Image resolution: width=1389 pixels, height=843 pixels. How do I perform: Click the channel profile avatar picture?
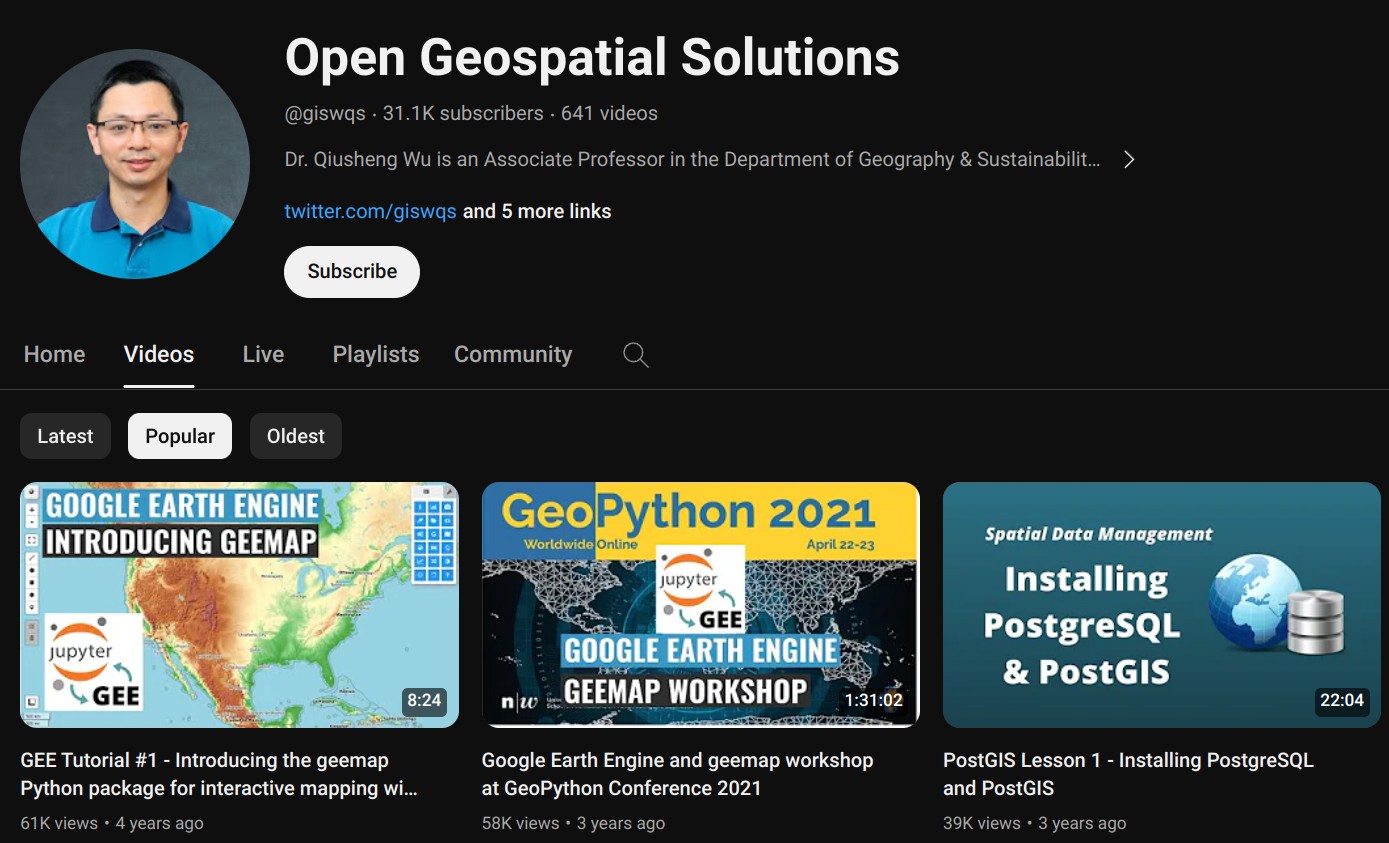pyautogui.click(x=135, y=164)
